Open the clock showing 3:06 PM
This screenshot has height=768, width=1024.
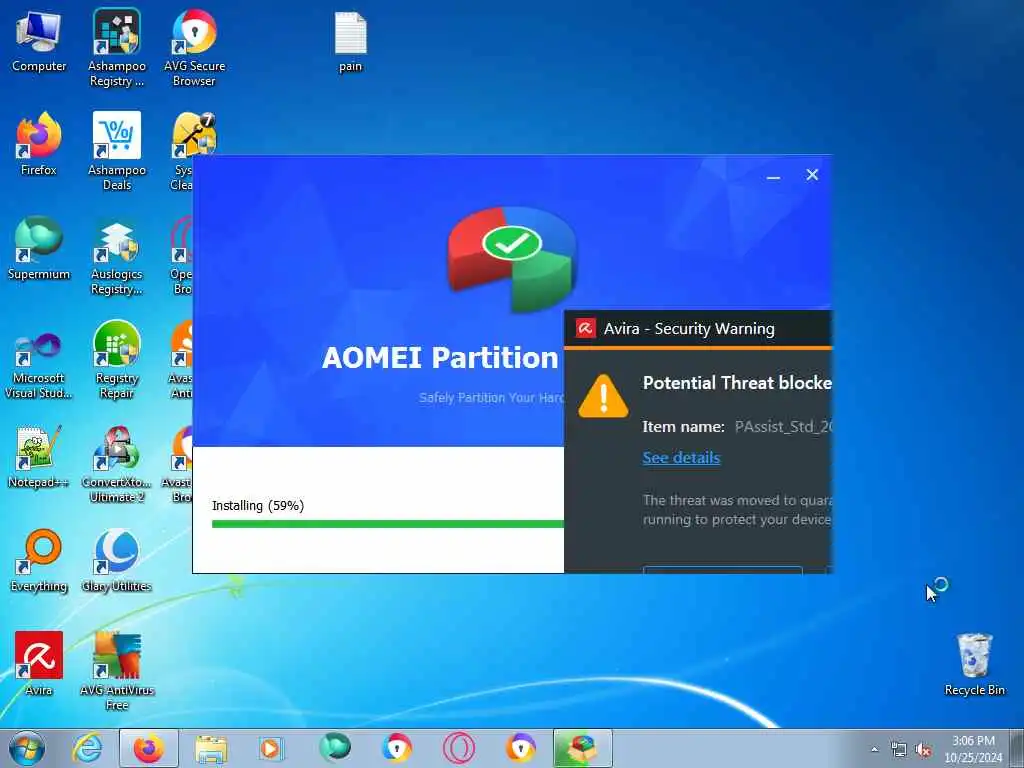[x=973, y=749]
